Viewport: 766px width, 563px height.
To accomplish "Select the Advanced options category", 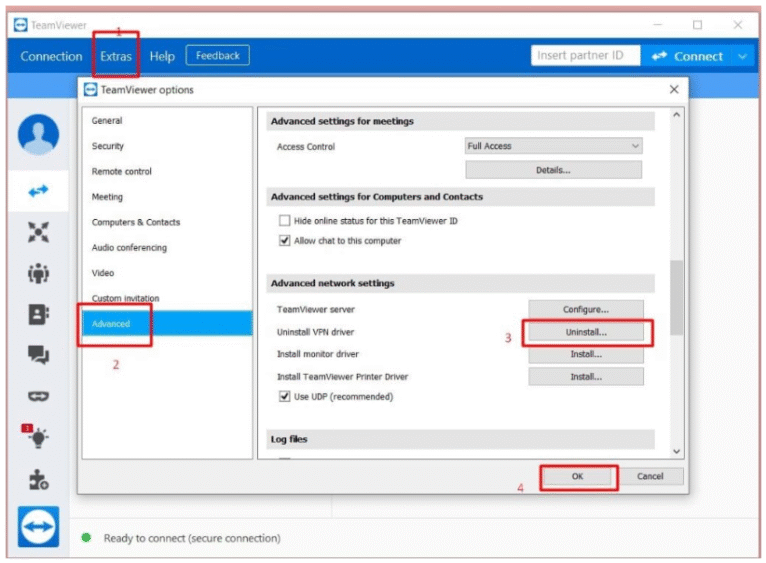I will (x=167, y=324).
